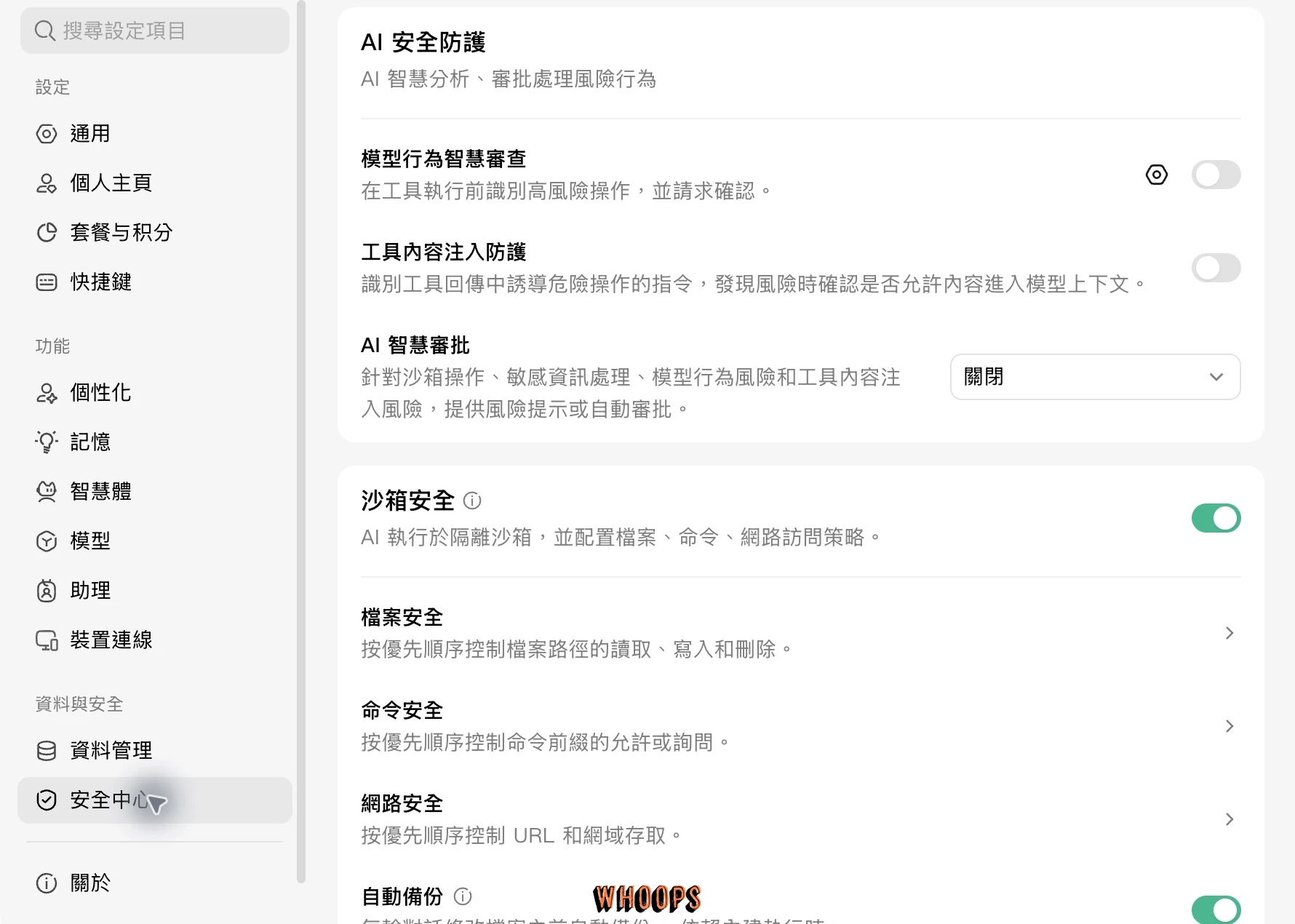Expand 命令安全 via its chevron
This screenshot has width=1295, height=924.
click(x=1230, y=726)
